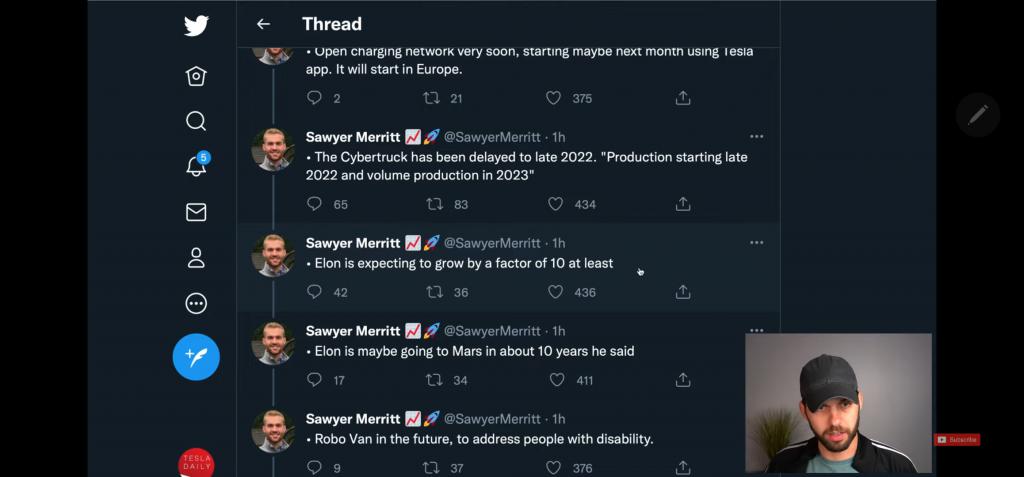Open the More circle icon in sidebar

(196, 303)
